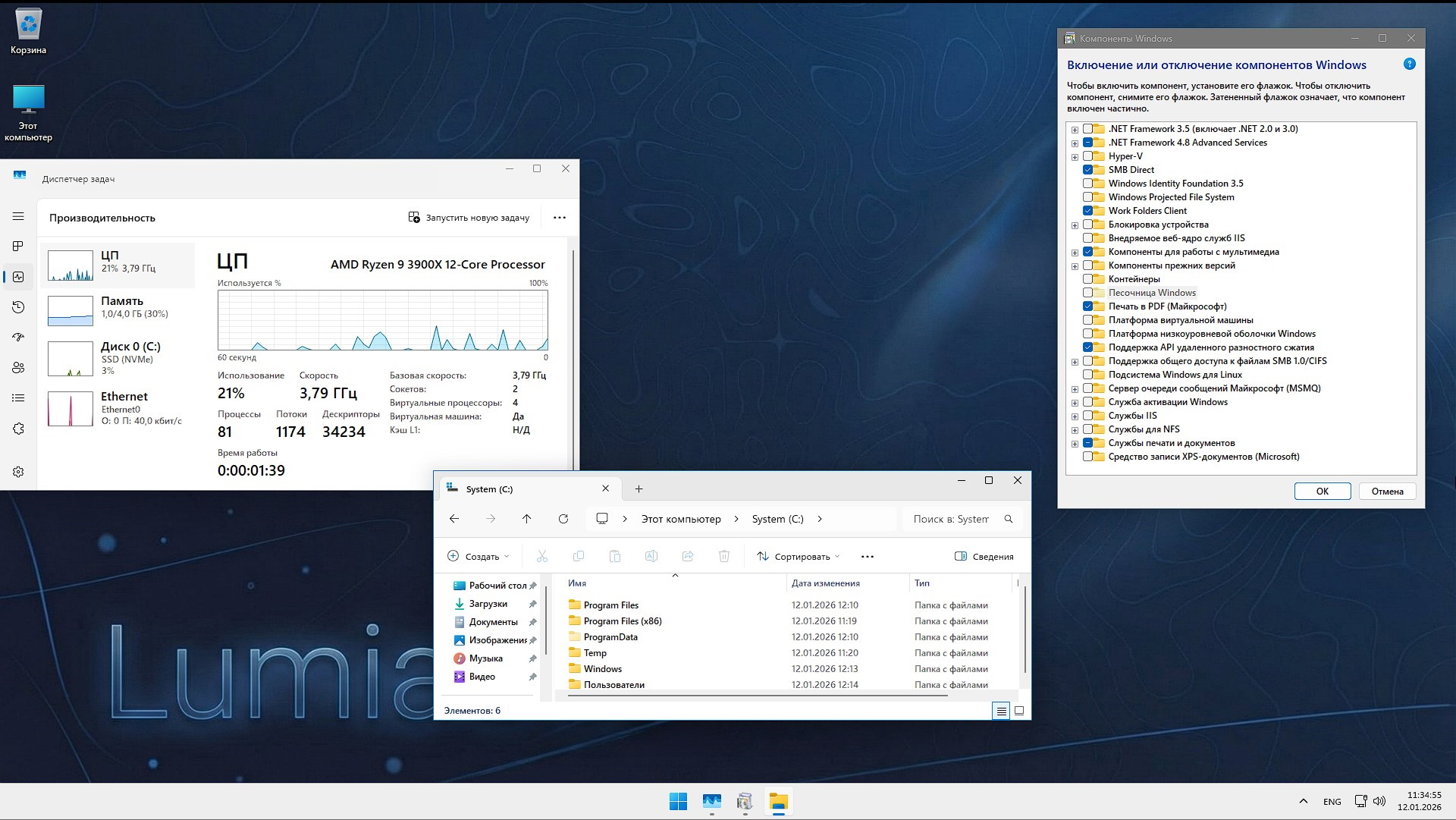Expand the Hyper-V tree node

coord(1075,156)
